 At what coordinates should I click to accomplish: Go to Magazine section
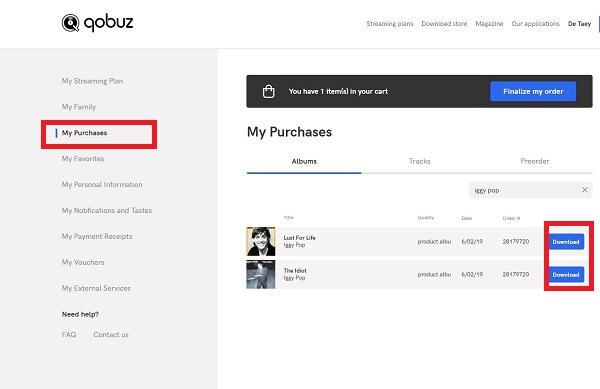tap(489, 24)
